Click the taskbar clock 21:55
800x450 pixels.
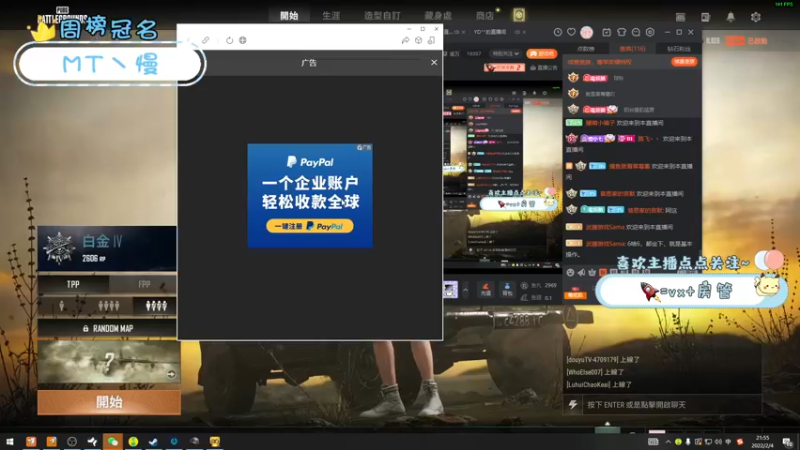762,442
